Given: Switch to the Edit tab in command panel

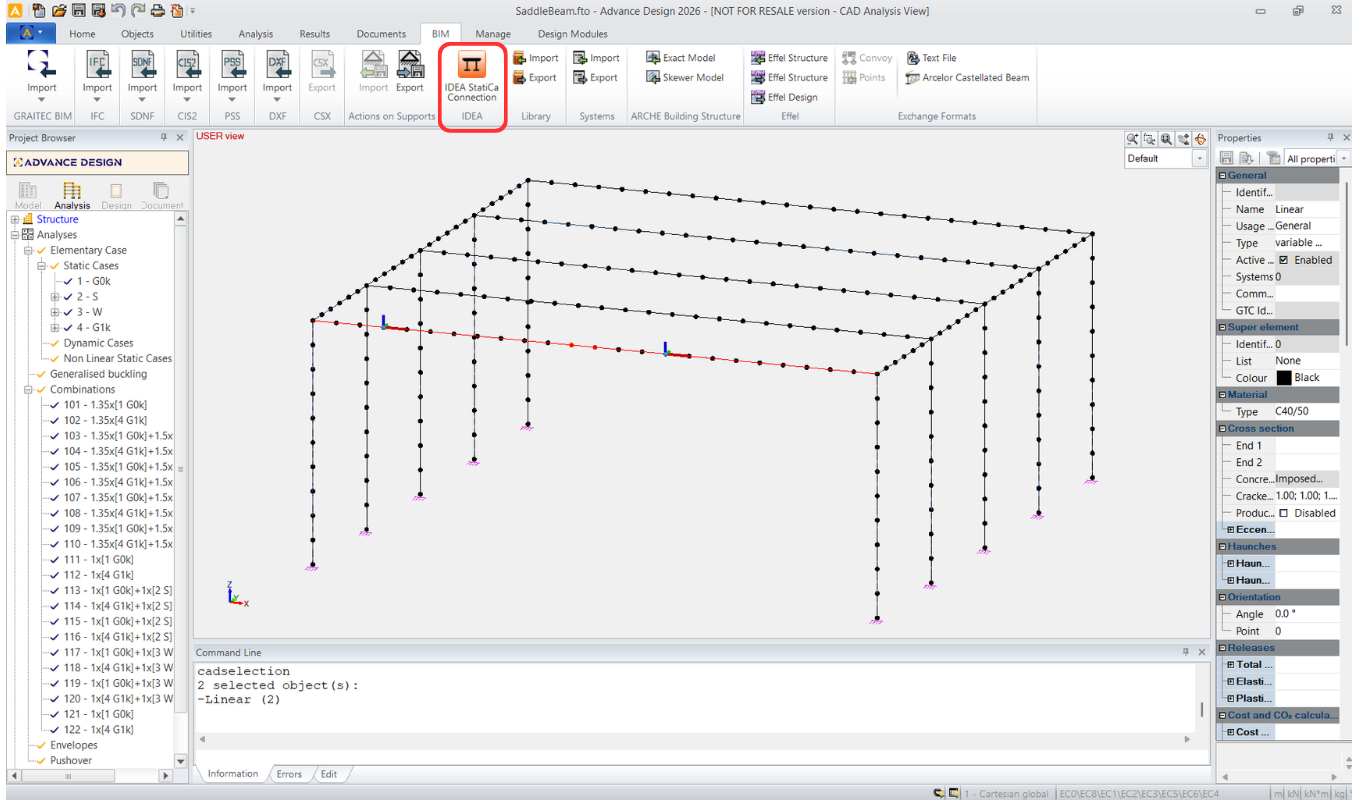Looking at the screenshot, I should (x=328, y=774).
